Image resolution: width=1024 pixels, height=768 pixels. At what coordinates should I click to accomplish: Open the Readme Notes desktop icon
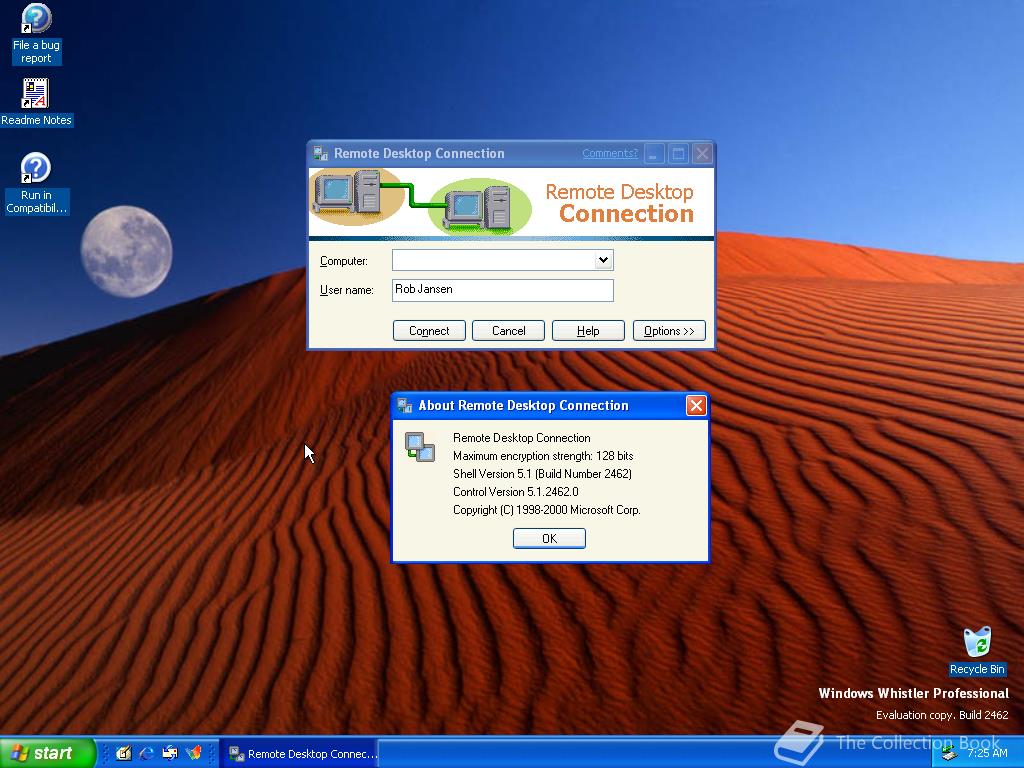(36, 103)
